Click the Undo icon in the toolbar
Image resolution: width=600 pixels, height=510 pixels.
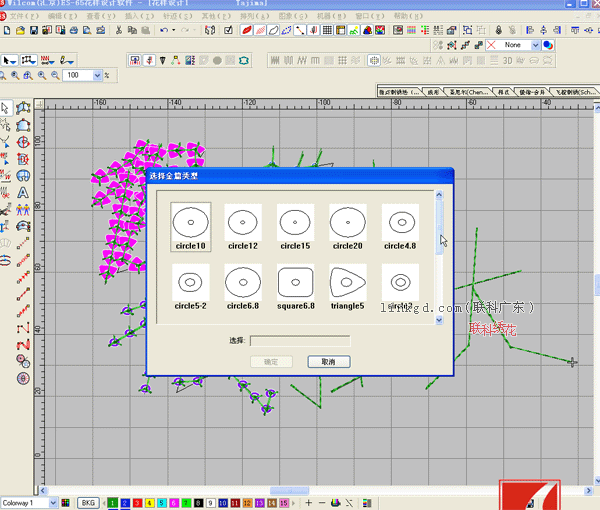click(163, 31)
